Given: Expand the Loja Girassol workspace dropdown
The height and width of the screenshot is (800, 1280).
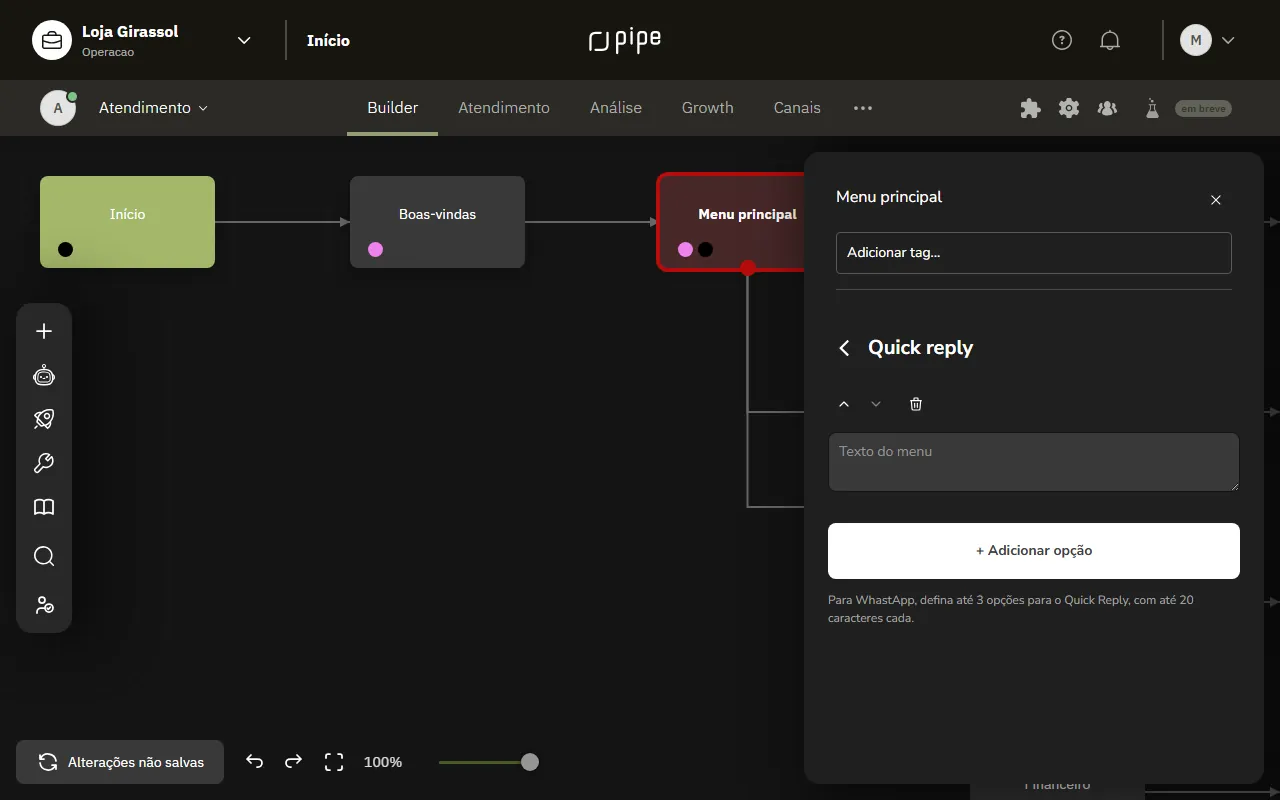Looking at the screenshot, I should [x=244, y=40].
